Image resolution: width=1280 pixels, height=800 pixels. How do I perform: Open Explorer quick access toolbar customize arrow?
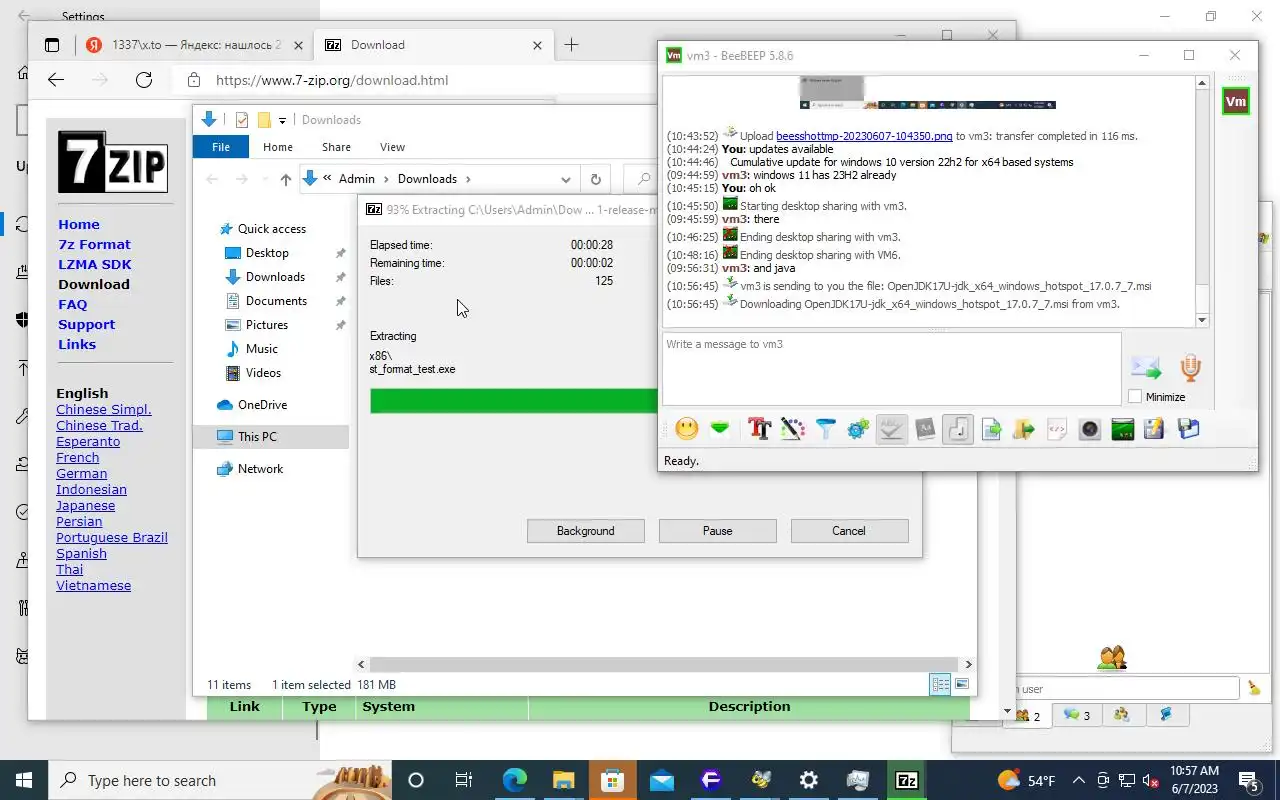283,120
